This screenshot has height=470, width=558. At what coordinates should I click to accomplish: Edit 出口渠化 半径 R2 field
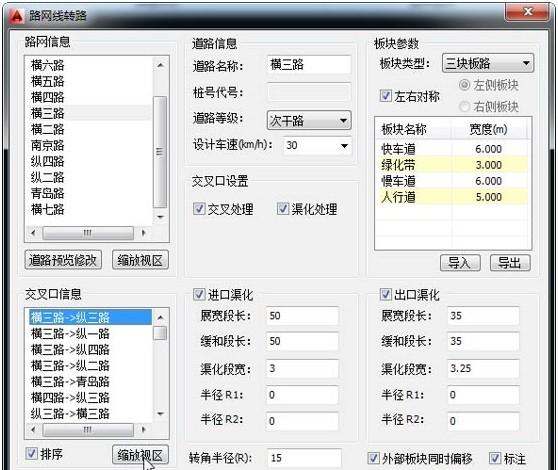click(x=483, y=421)
